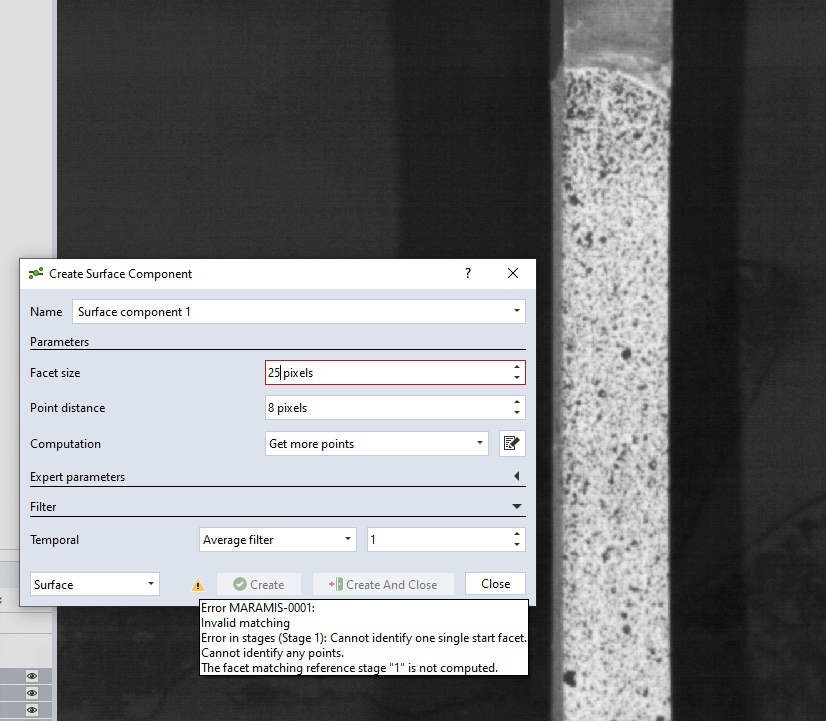Open the Temporal 'Average filter' dropdown
This screenshot has width=826, height=721.
point(347,540)
